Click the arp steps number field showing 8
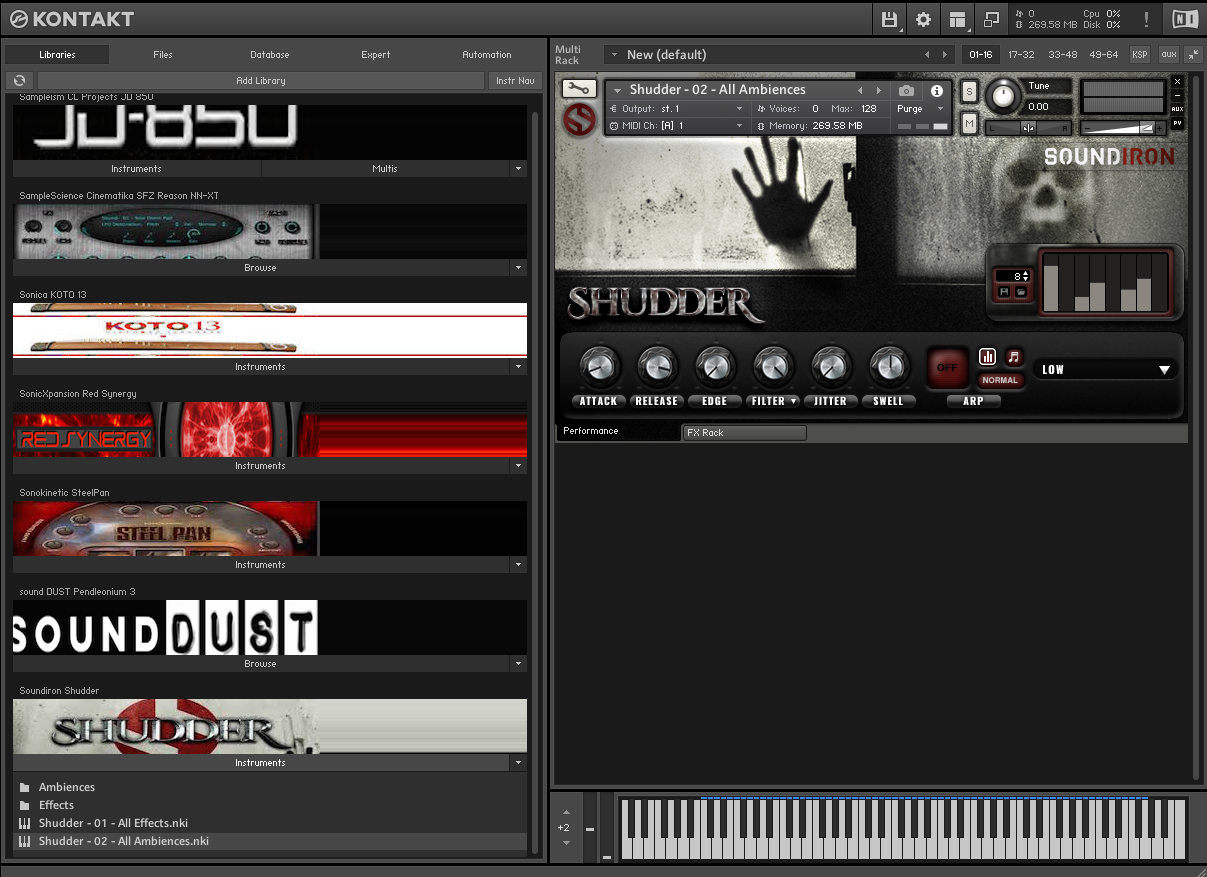The width and height of the screenshot is (1207, 877). pyautogui.click(x=1011, y=276)
